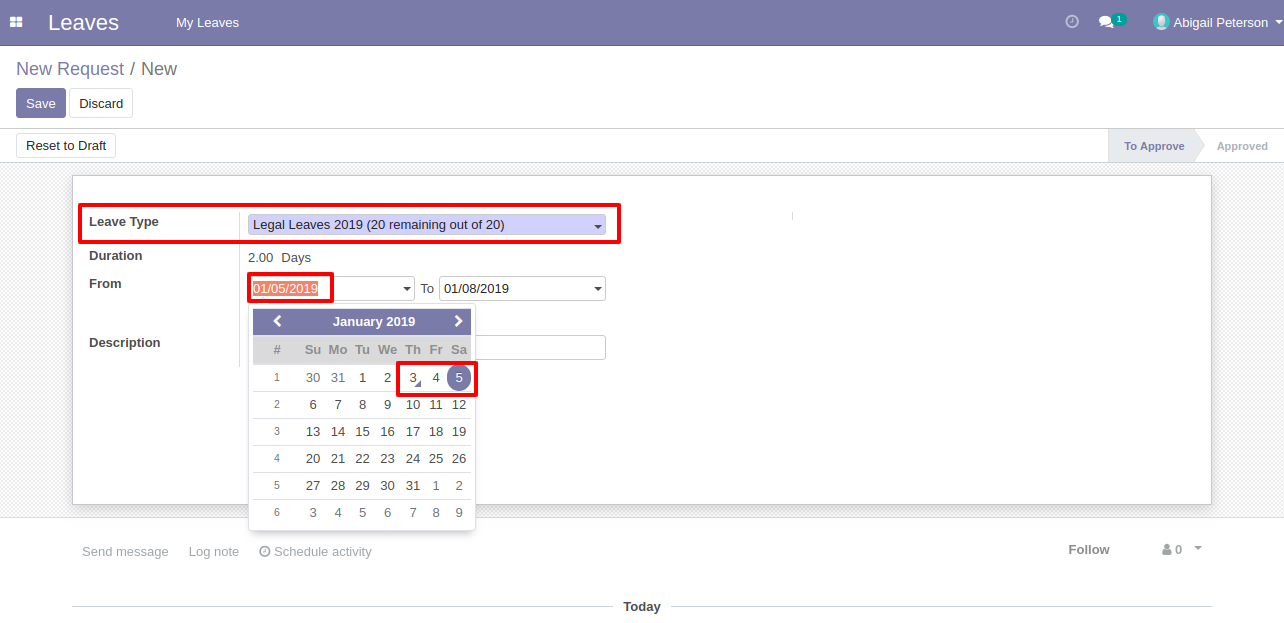Select January 10 in calendar
The image size is (1284, 623).
[412, 405]
